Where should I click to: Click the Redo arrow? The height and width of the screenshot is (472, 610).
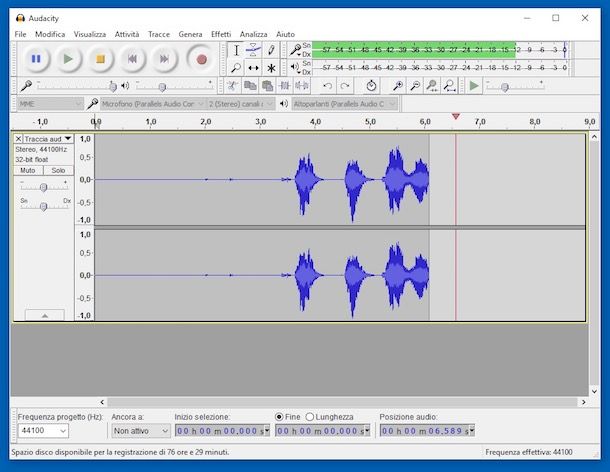coord(345,86)
